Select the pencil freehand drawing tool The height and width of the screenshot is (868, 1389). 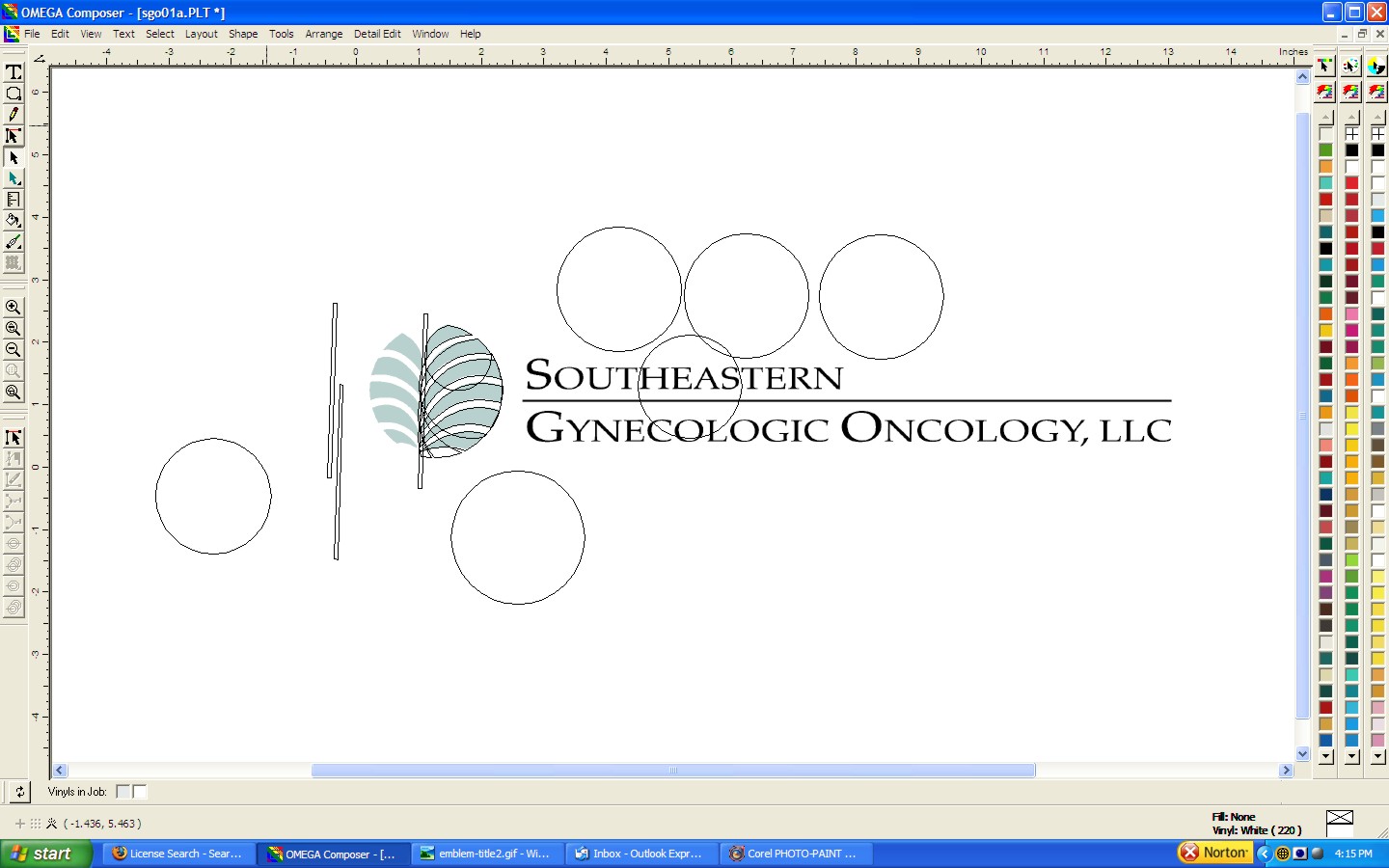coord(14,115)
